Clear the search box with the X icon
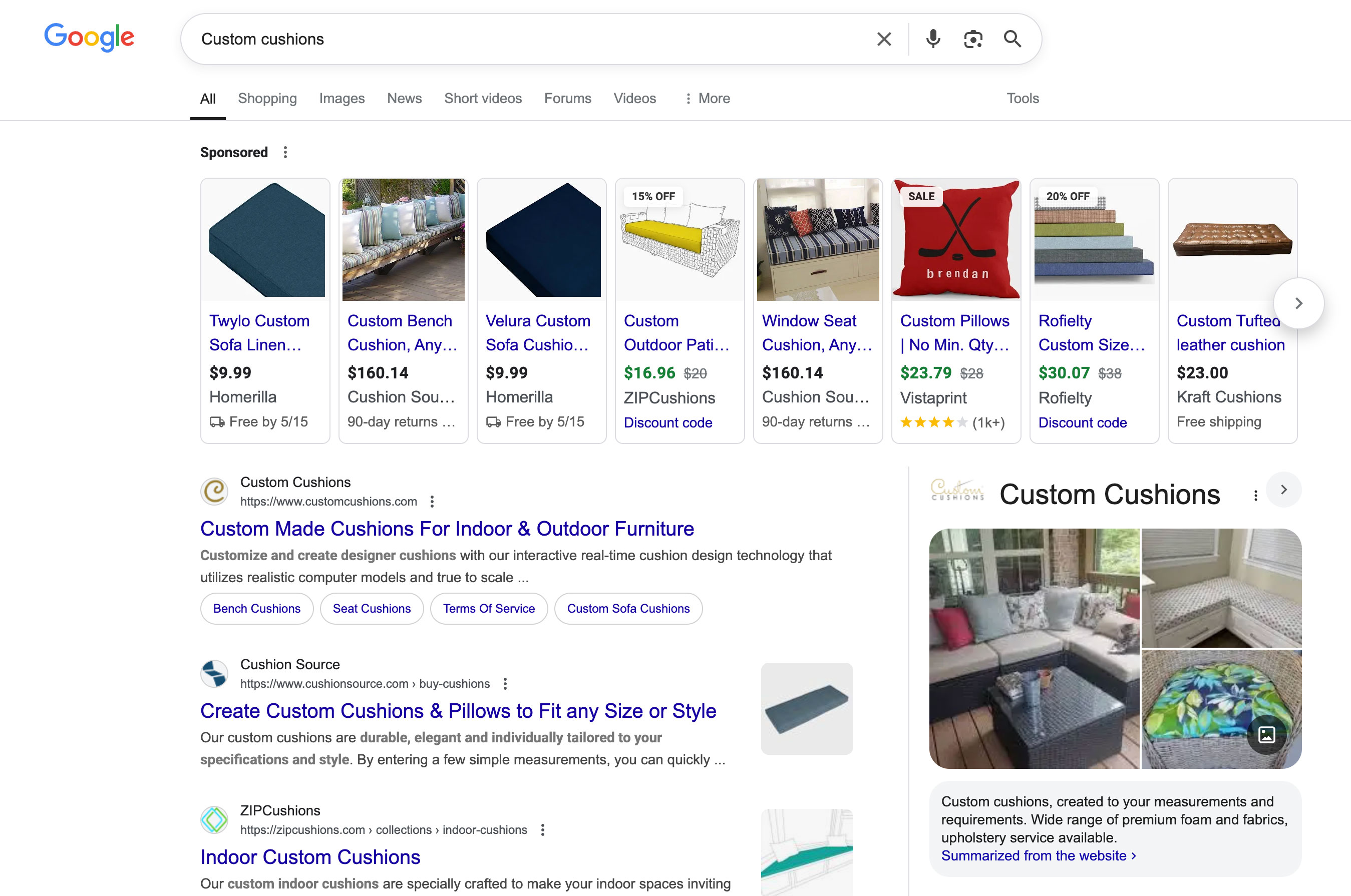The height and width of the screenshot is (896, 1351). click(x=884, y=39)
